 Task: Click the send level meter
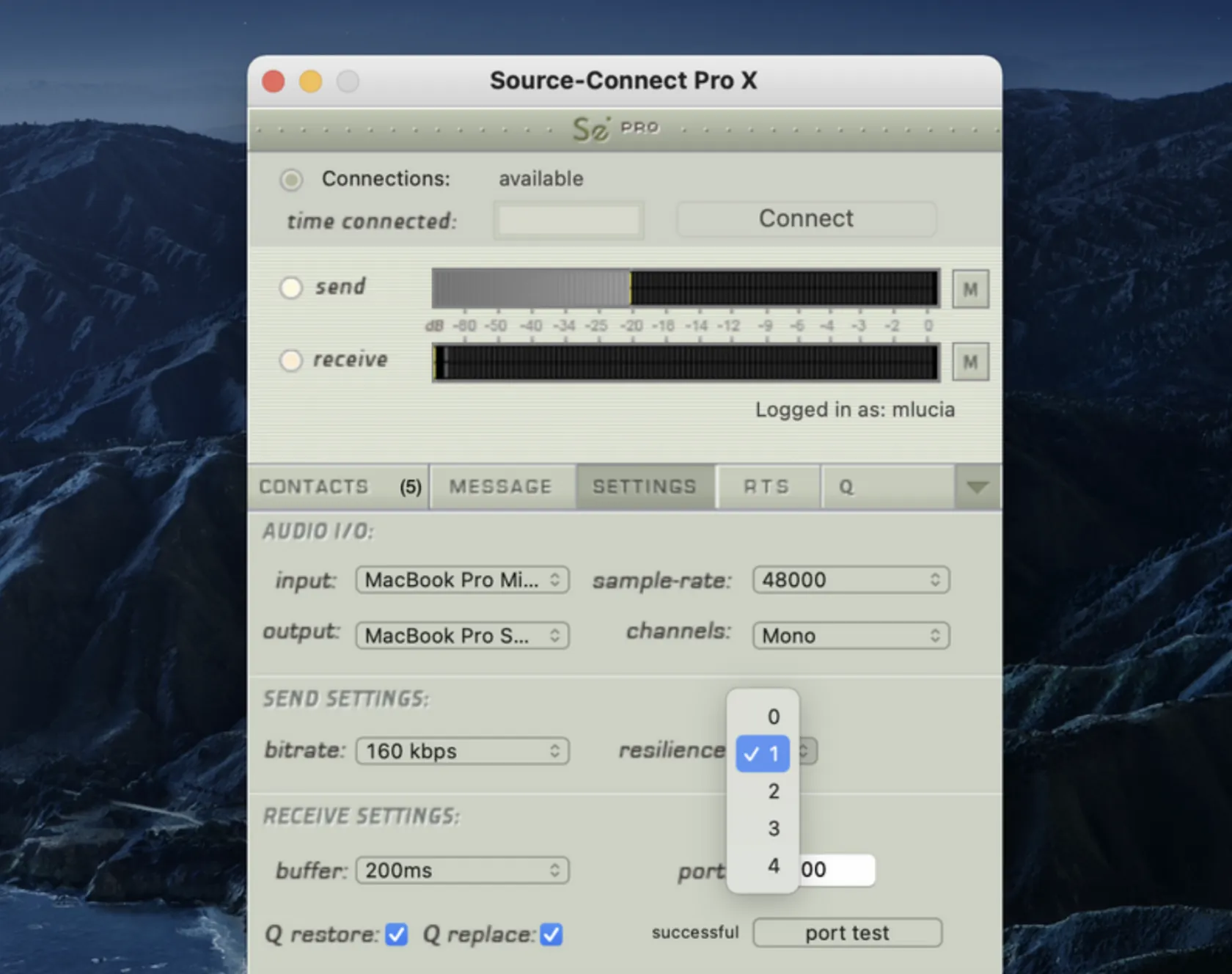coord(686,288)
